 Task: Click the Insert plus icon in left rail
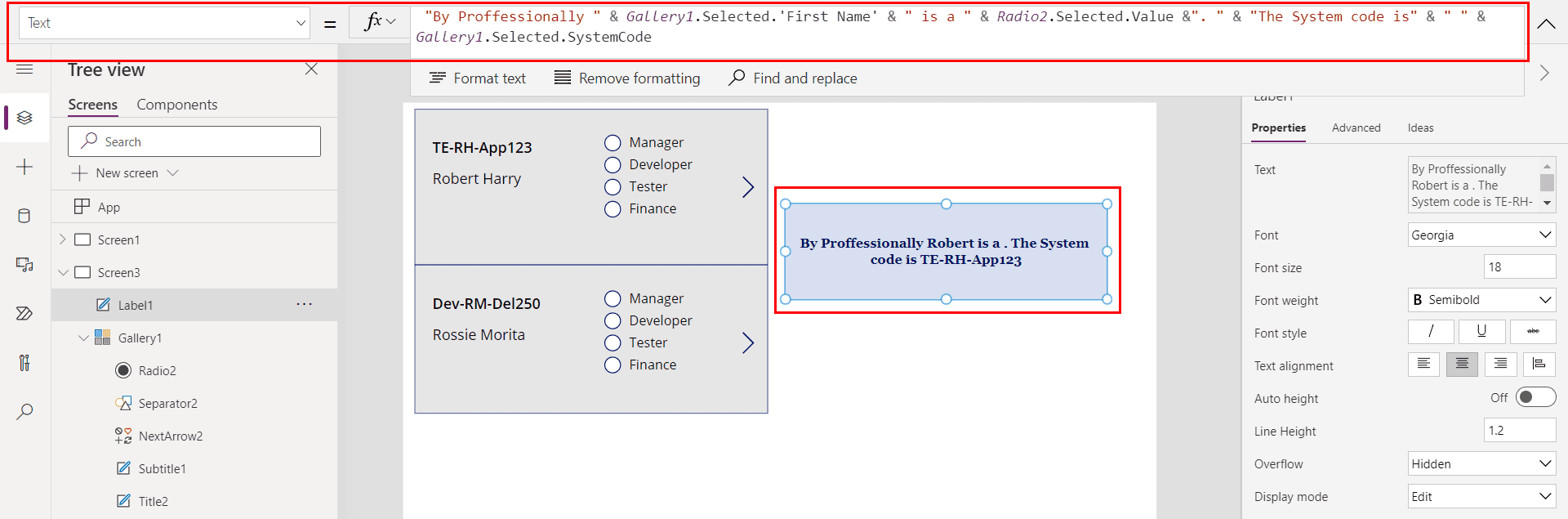click(24, 167)
